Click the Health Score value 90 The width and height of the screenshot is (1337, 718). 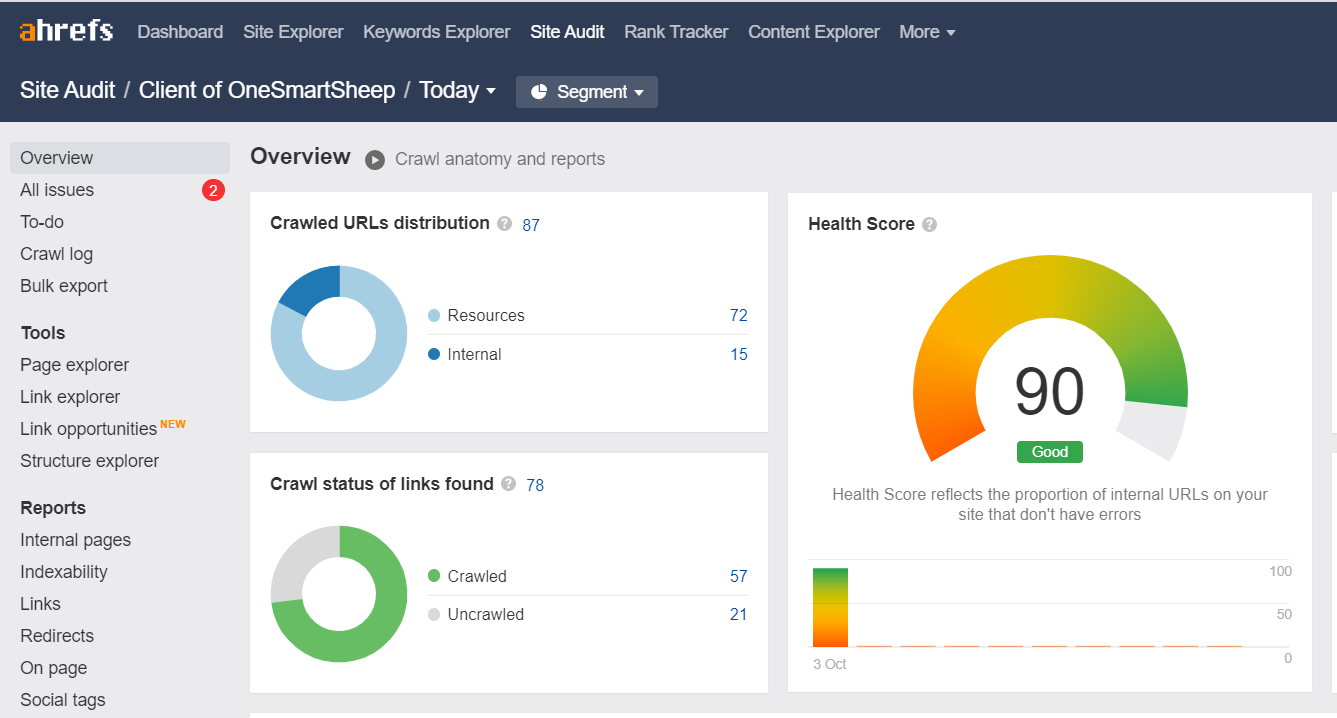1050,392
